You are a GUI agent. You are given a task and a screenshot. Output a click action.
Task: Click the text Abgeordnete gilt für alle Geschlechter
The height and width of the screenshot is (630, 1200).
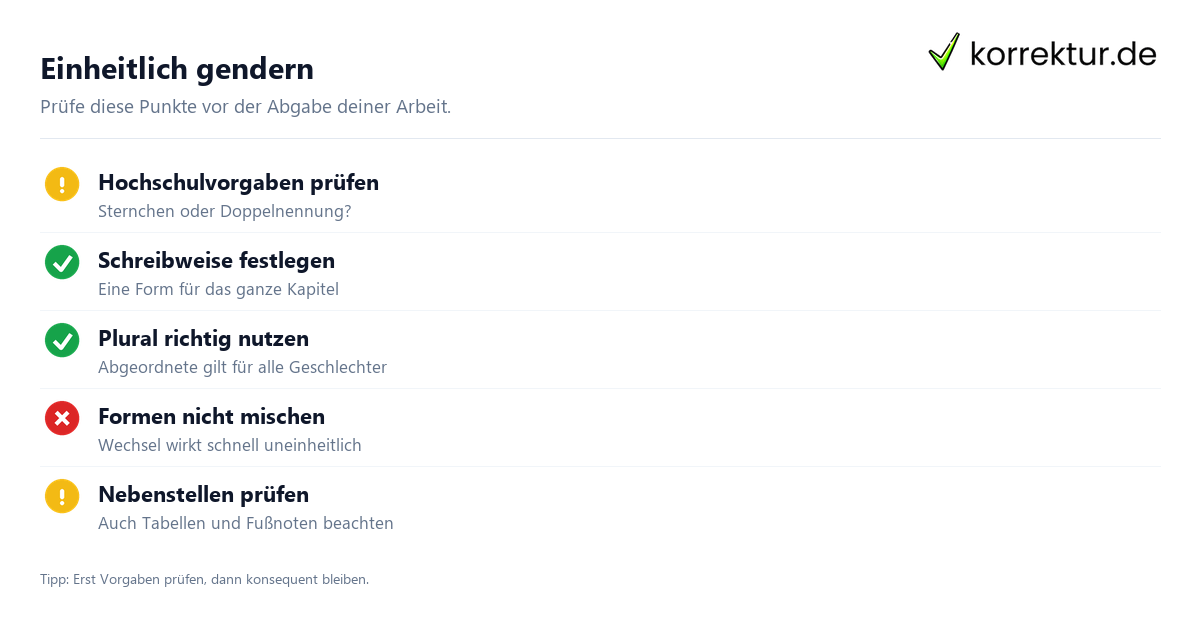pyautogui.click(x=242, y=368)
